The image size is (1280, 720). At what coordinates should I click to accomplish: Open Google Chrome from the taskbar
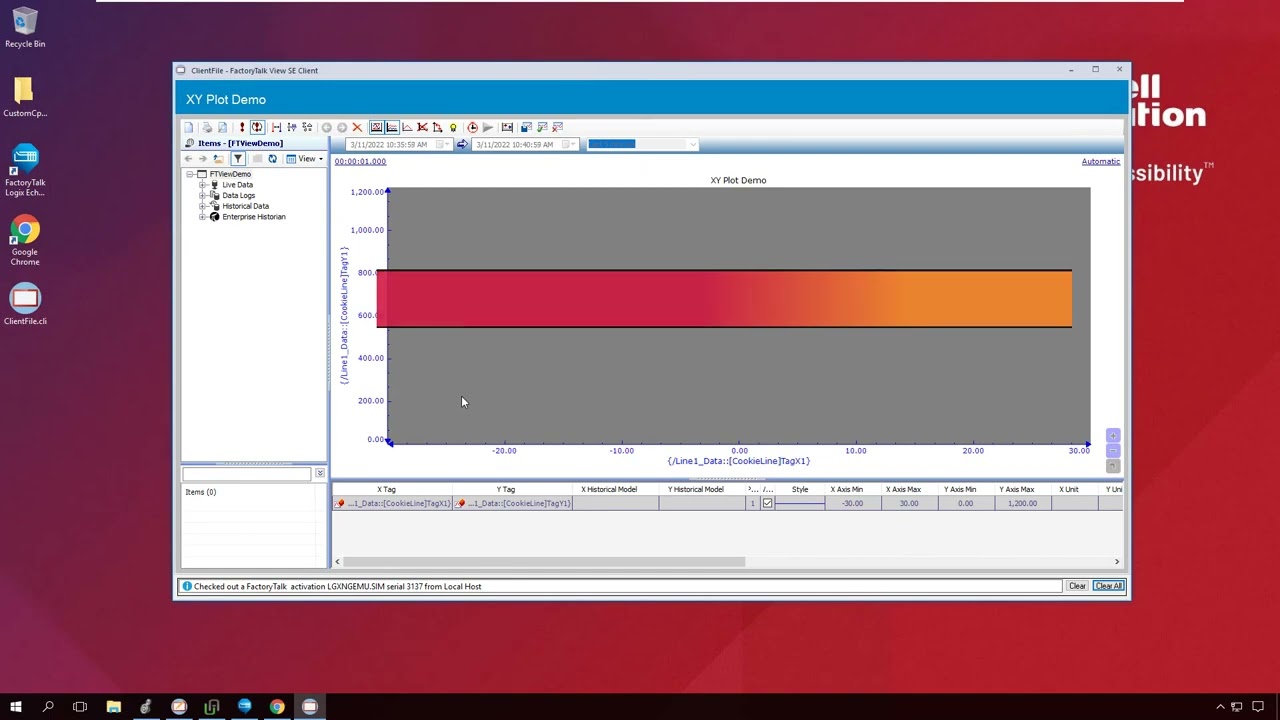(x=277, y=707)
